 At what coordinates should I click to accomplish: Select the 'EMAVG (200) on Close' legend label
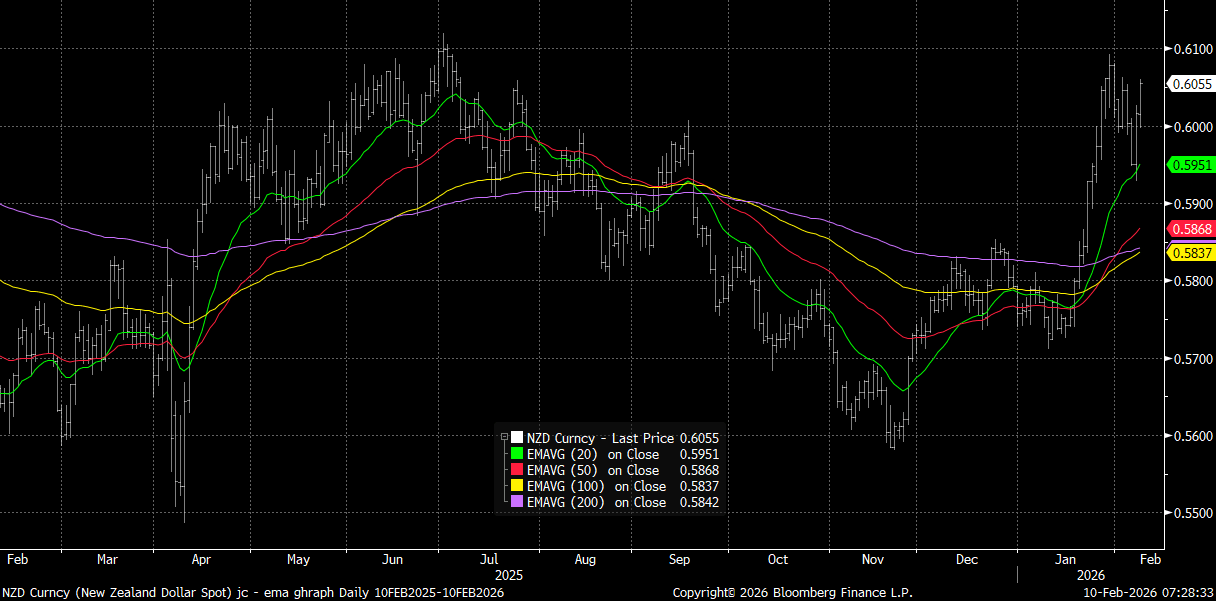(597, 502)
